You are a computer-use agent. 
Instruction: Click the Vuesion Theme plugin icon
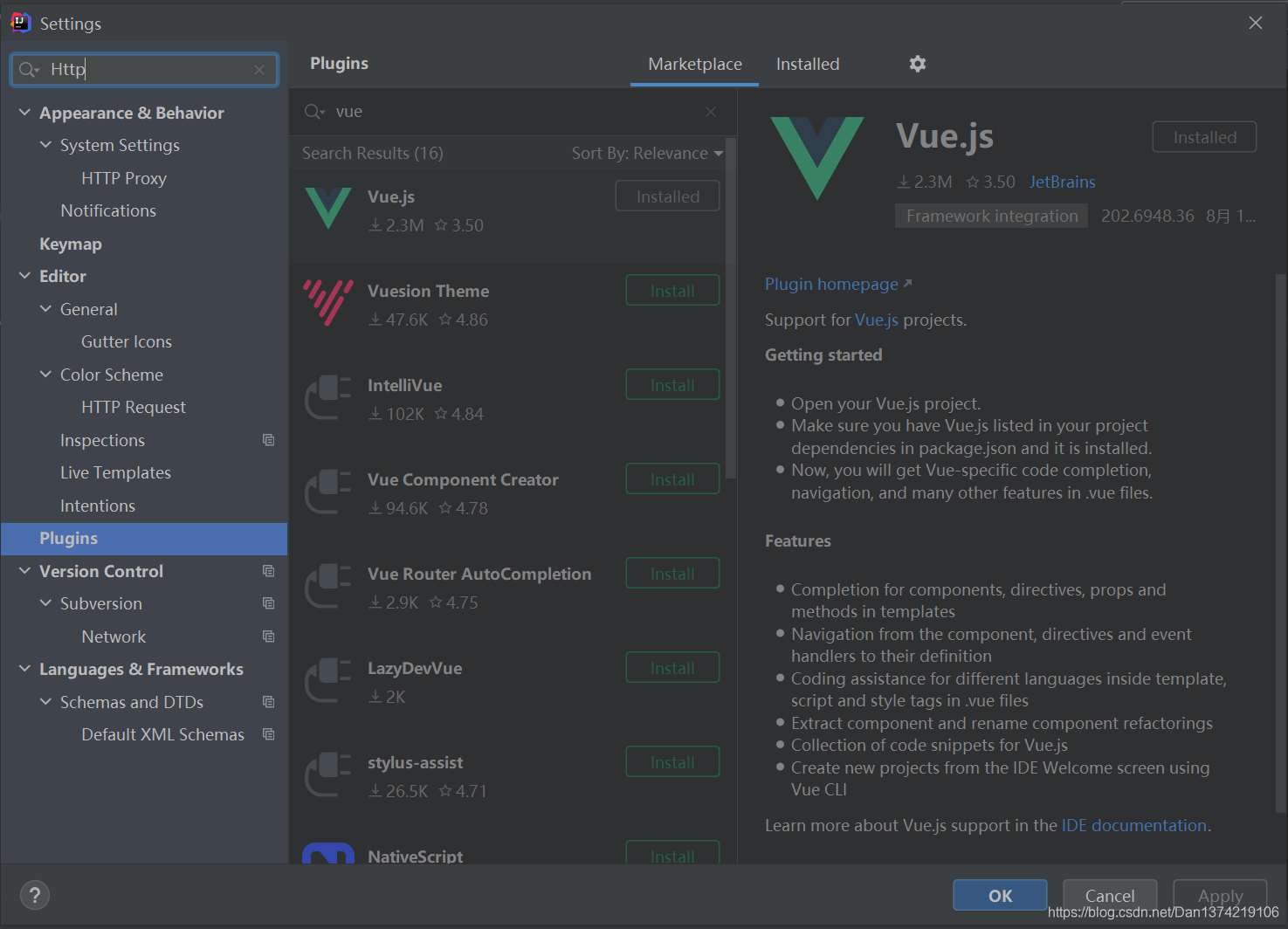328,303
